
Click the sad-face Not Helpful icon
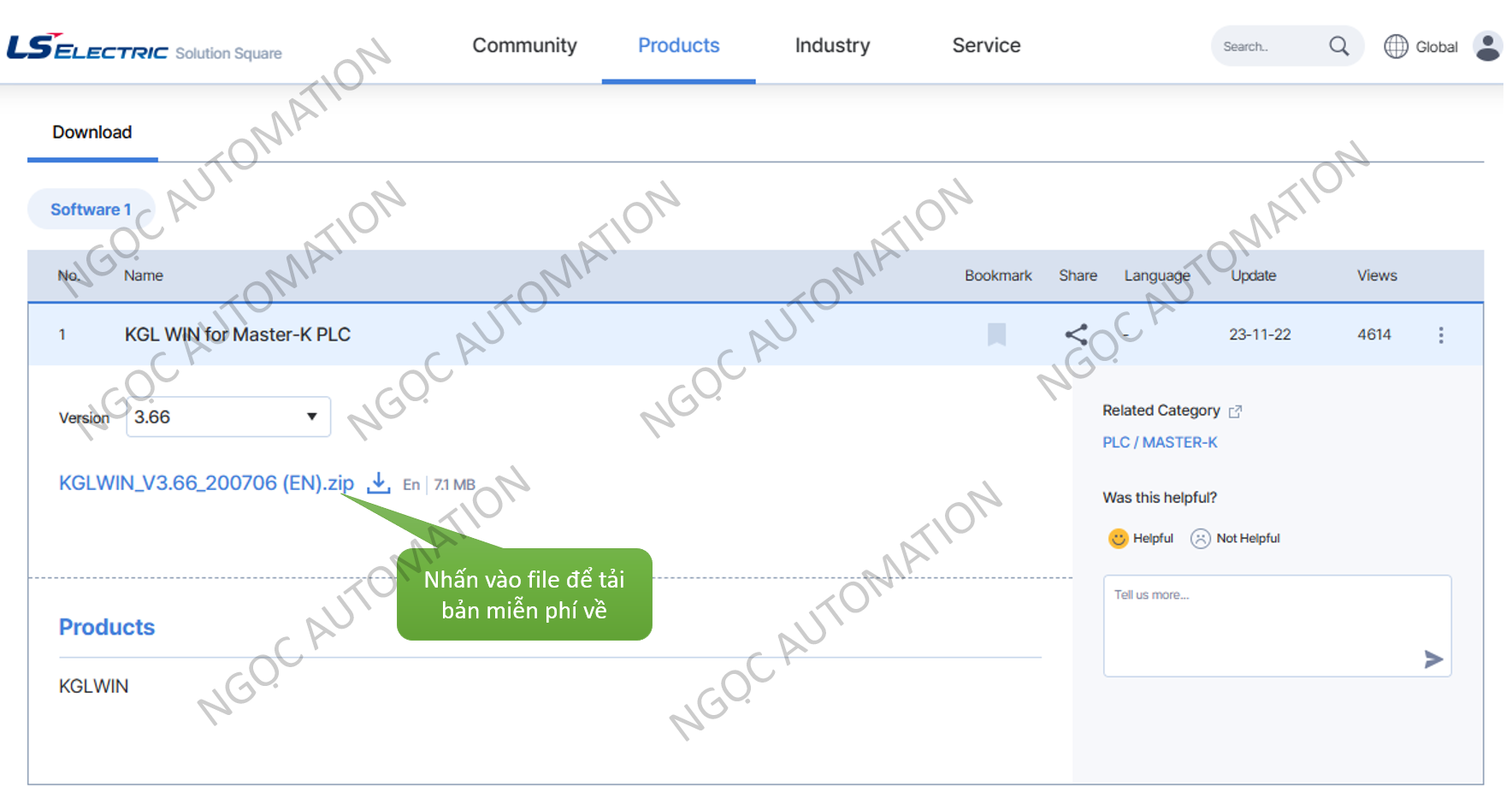coord(1201,538)
